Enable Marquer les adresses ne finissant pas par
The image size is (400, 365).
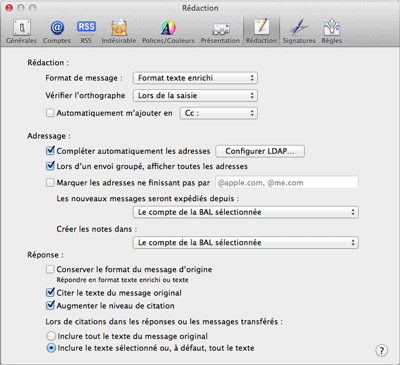[x=50, y=183]
